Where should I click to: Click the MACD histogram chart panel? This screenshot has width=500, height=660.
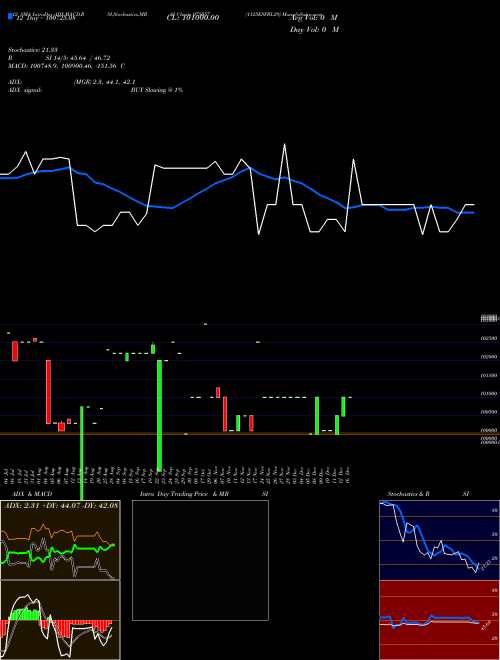pyautogui.click(x=60, y=620)
